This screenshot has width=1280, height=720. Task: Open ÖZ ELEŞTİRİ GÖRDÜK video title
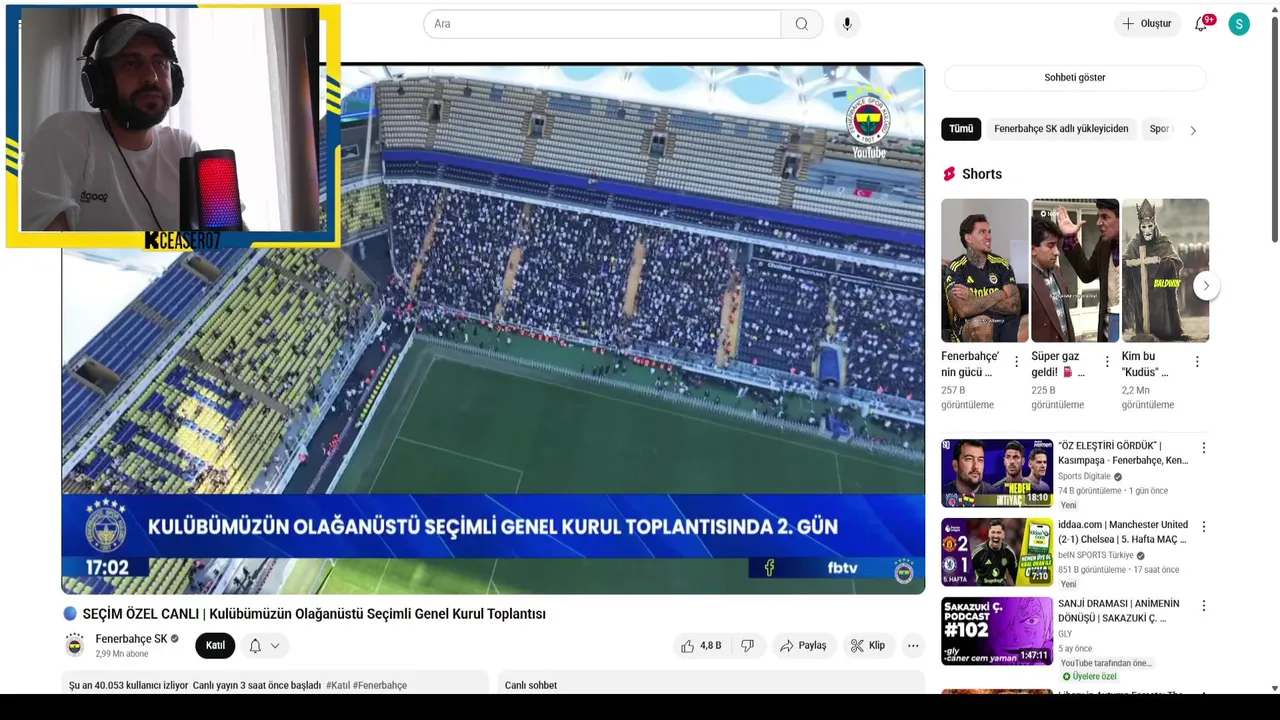click(x=1123, y=453)
